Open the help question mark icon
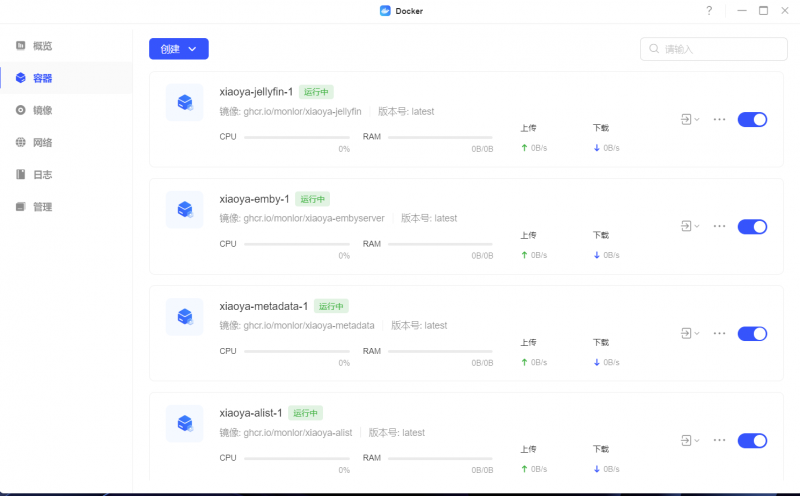The height and width of the screenshot is (496, 800). tap(709, 11)
